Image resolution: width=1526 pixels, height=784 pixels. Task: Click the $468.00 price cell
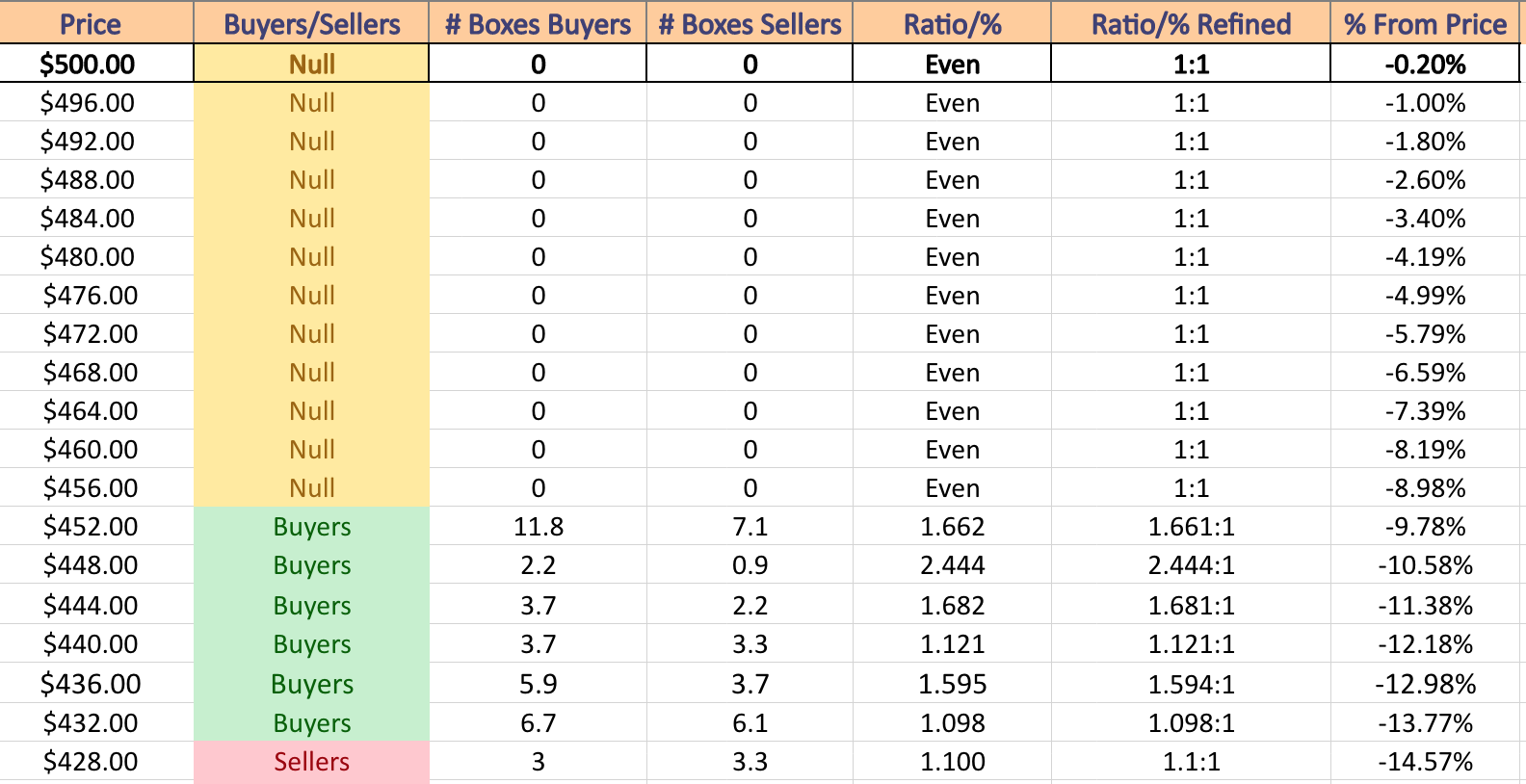coord(96,372)
